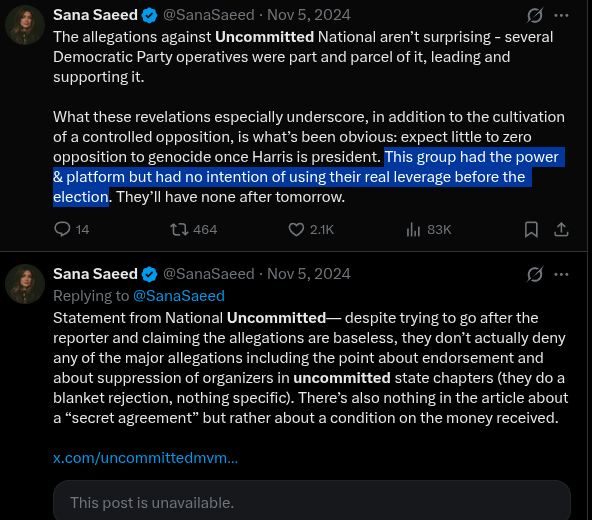Open more options menu on first tweet
The width and height of the screenshot is (592, 520).
pos(561,15)
